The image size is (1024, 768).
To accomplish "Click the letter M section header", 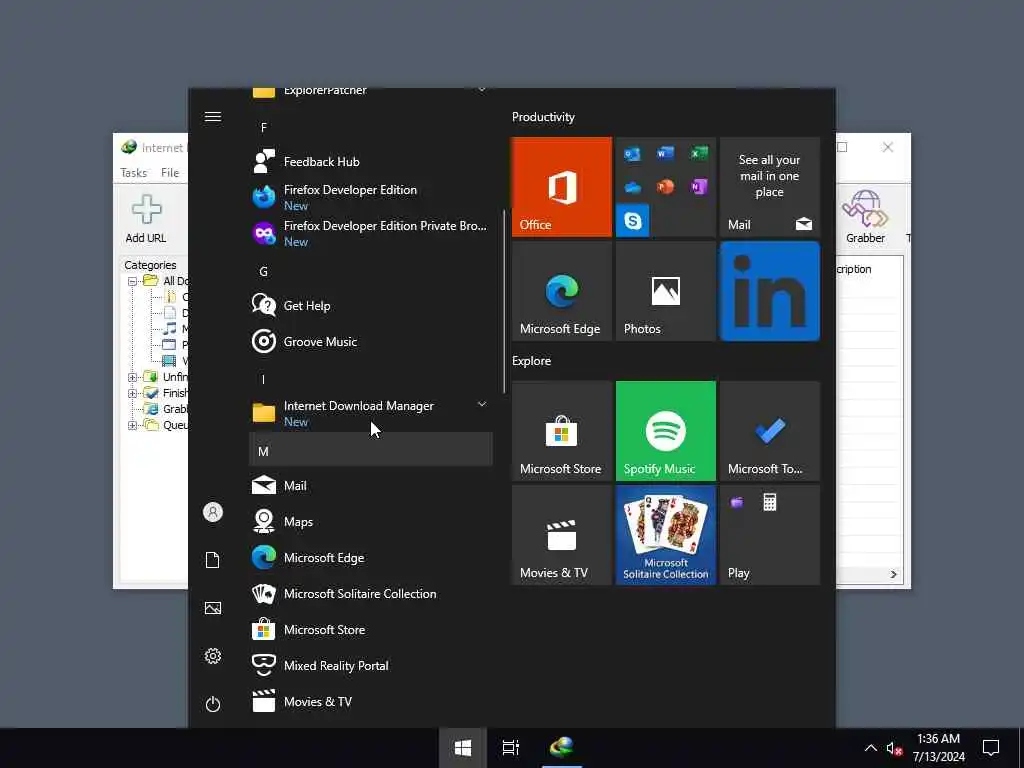I will 371,451.
